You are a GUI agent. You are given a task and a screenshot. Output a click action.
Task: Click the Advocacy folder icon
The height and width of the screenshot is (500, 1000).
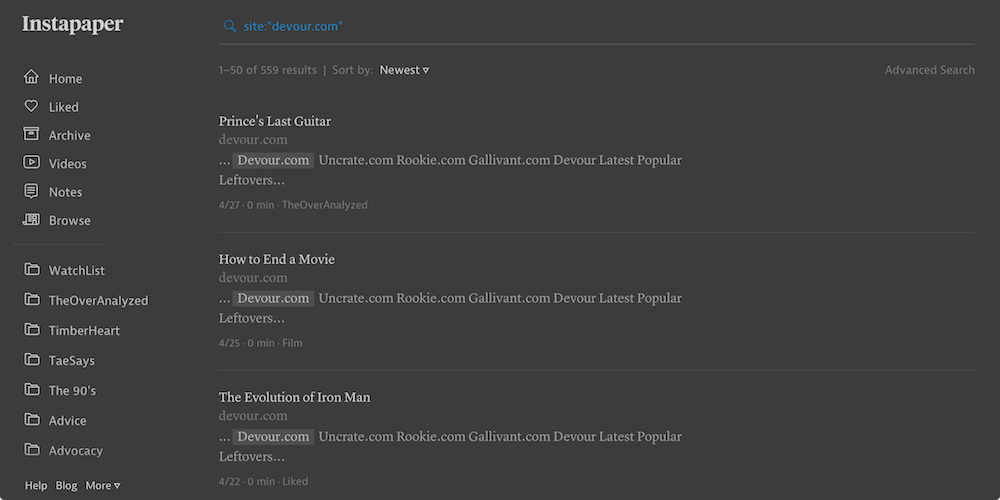[32, 449]
